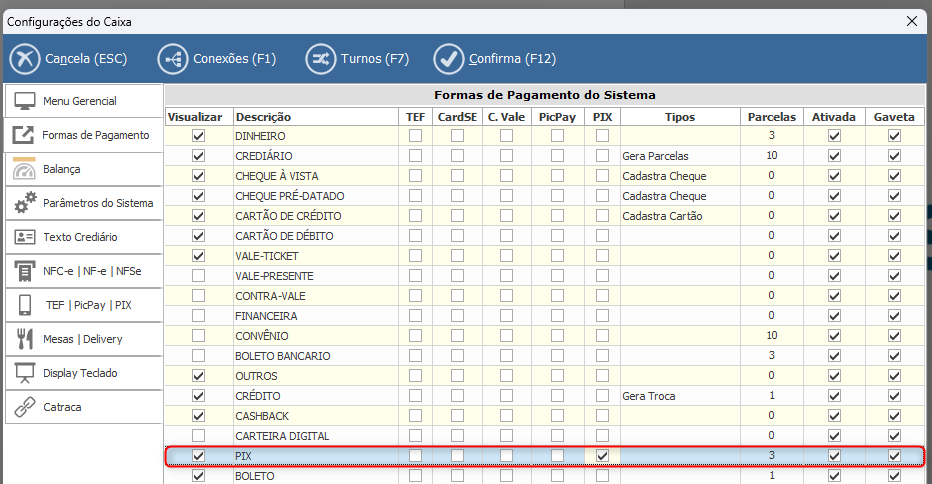Open the NFC-e | NF-e | NFSe tab
932x484 pixels.
84,271
